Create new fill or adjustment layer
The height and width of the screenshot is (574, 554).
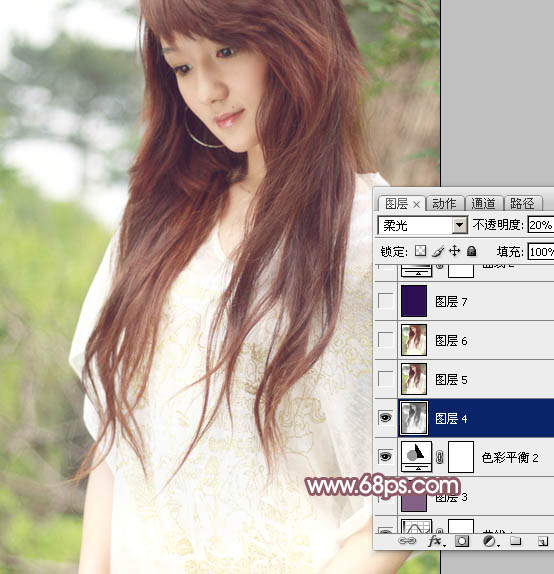[490, 541]
